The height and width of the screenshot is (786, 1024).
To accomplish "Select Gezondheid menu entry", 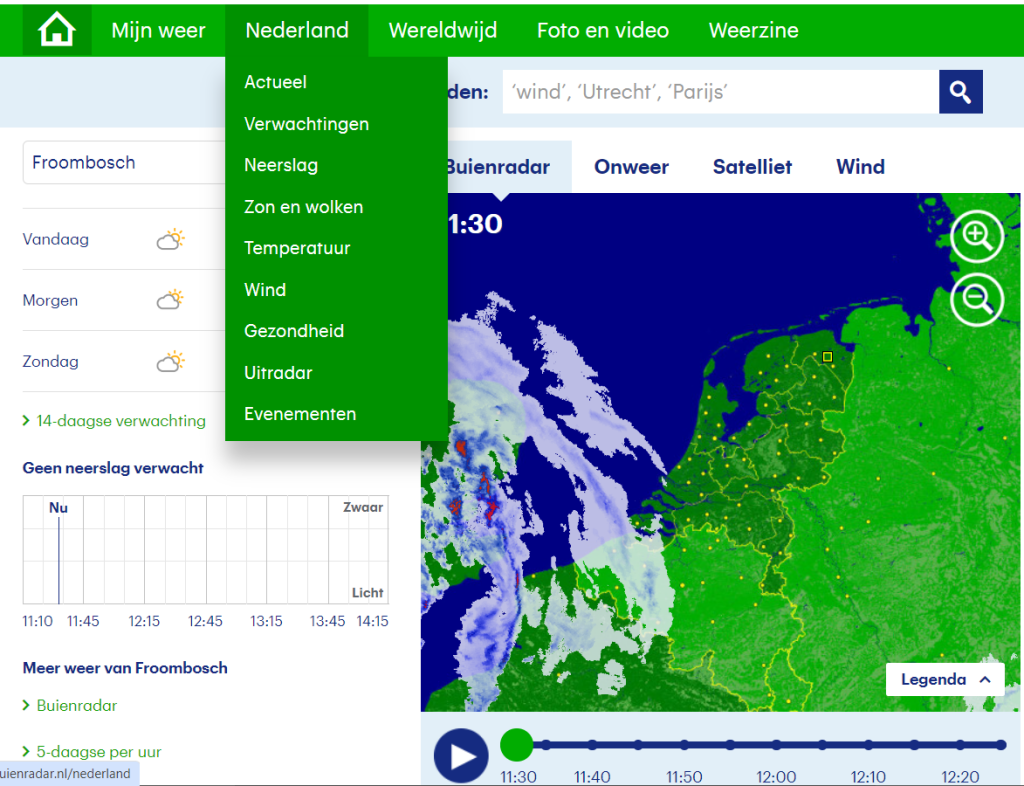I will 294,331.
